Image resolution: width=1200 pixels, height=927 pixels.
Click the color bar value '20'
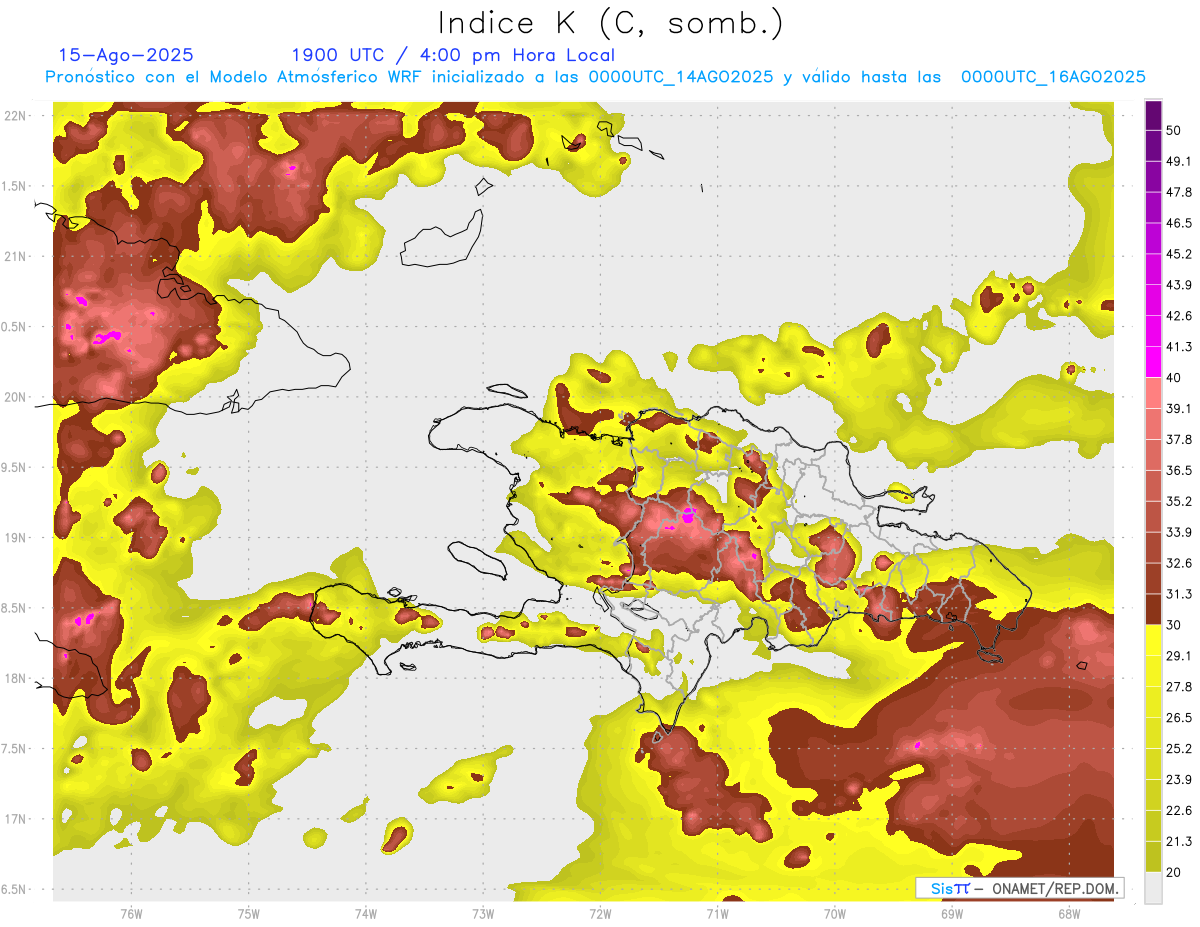(x=1173, y=872)
